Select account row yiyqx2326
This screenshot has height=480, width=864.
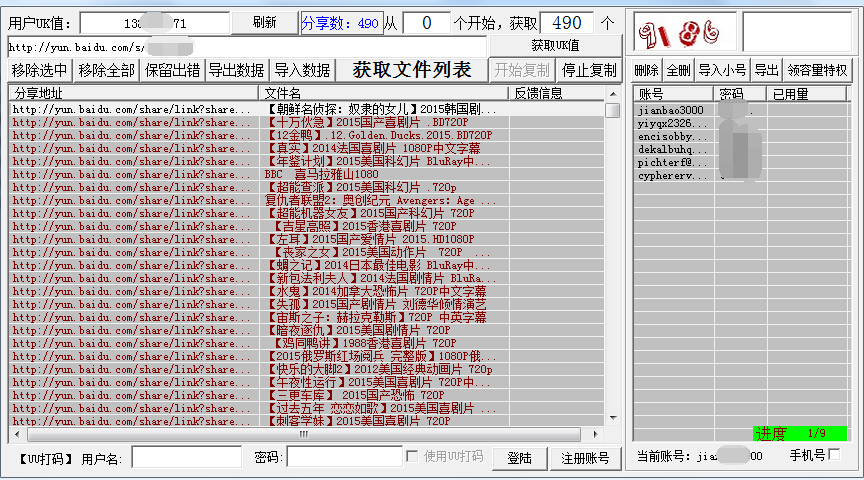click(x=740, y=123)
